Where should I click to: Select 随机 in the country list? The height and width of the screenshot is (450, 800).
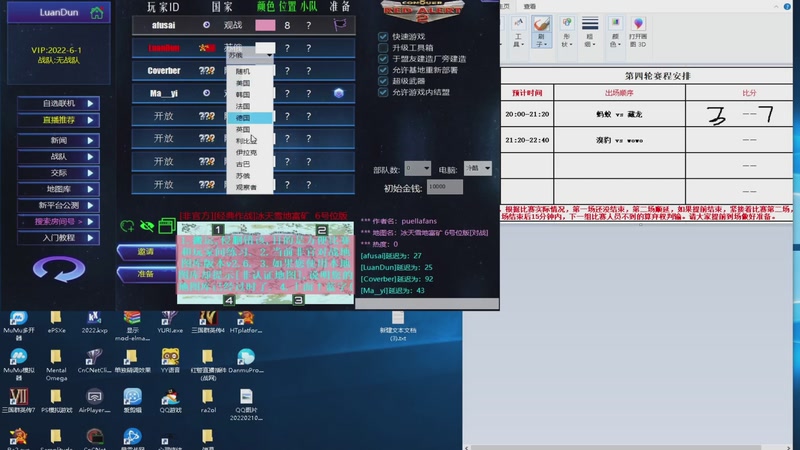click(249, 71)
